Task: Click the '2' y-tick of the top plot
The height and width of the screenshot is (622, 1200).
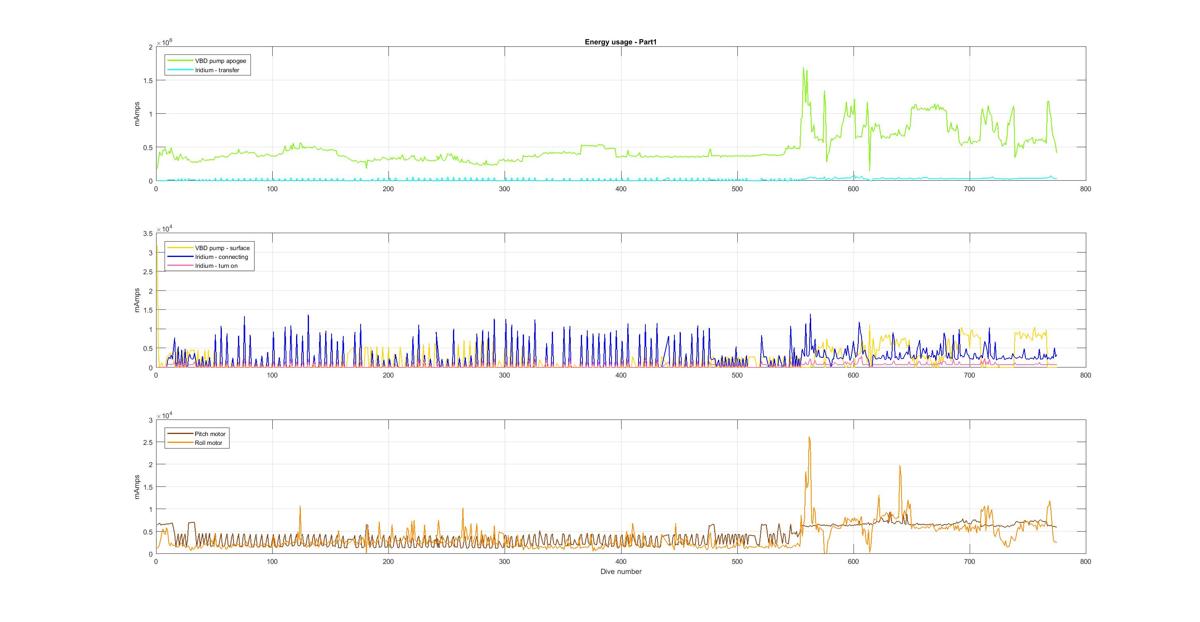Action: pyautogui.click(x=150, y=47)
